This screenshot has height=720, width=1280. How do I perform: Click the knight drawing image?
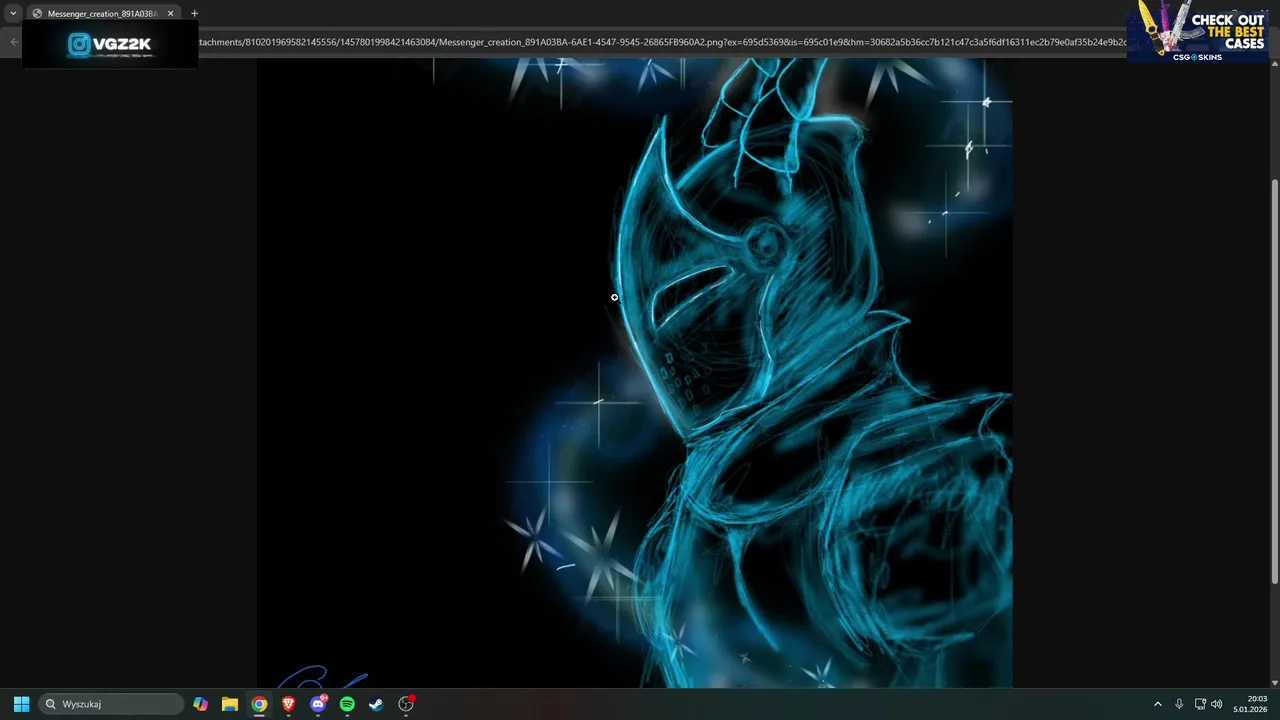(635, 373)
